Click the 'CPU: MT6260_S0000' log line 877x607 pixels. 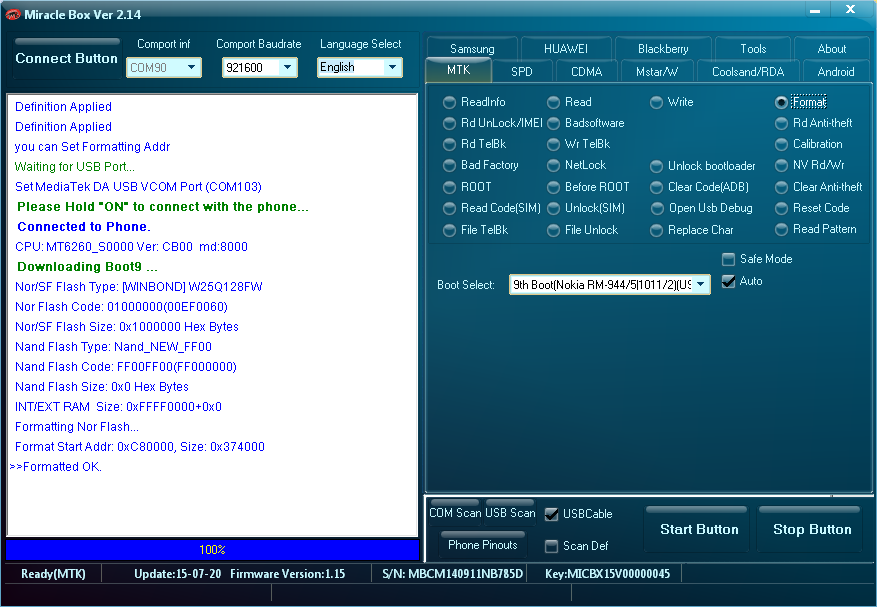[131, 247]
